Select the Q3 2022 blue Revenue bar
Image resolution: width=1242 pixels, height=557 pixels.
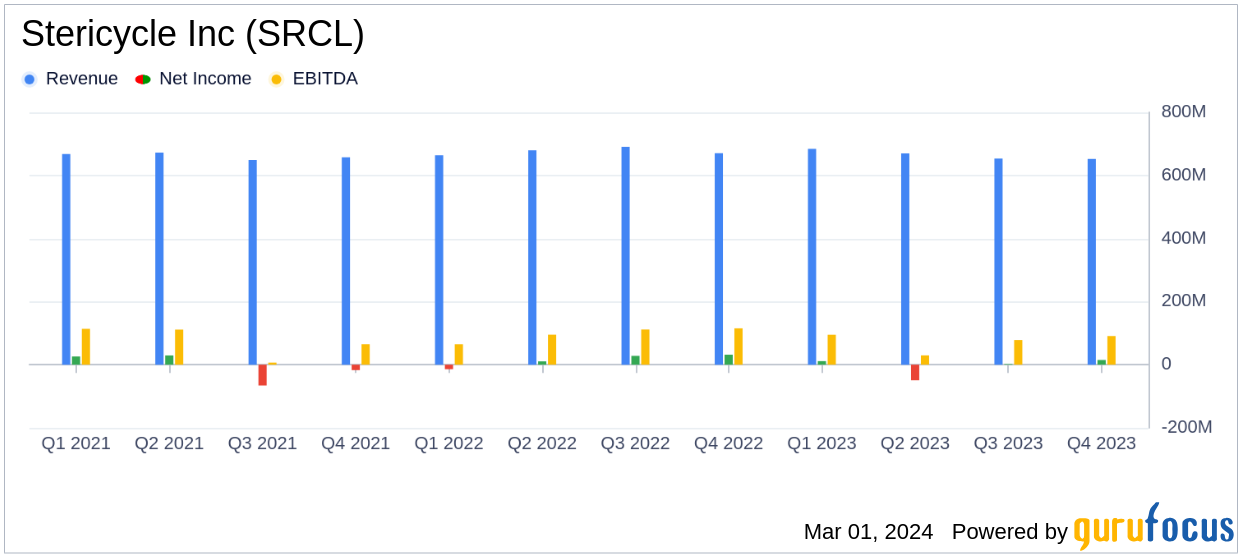click(x=626, y=256)
